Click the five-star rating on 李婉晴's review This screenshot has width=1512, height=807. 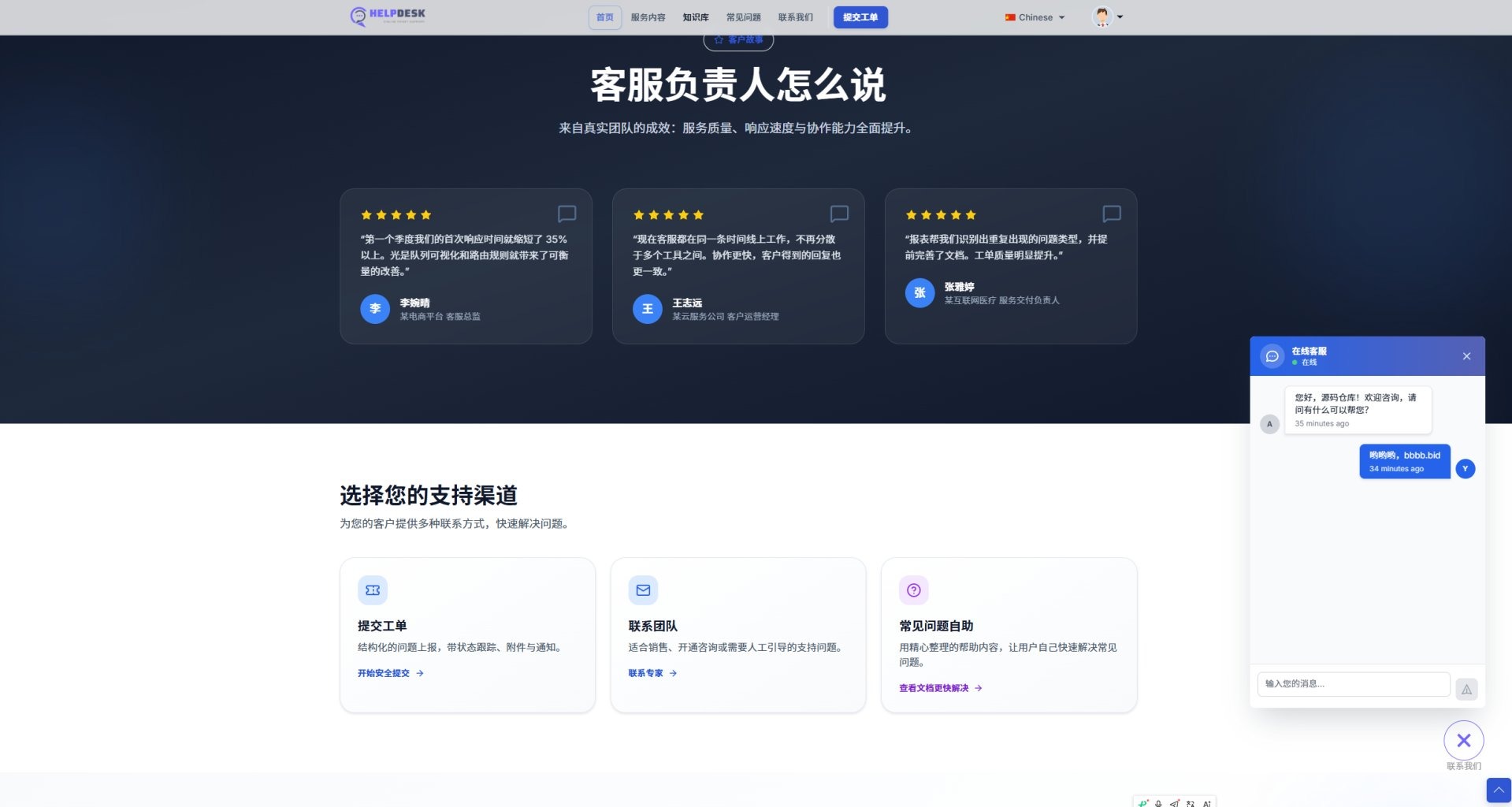(396, 215)
